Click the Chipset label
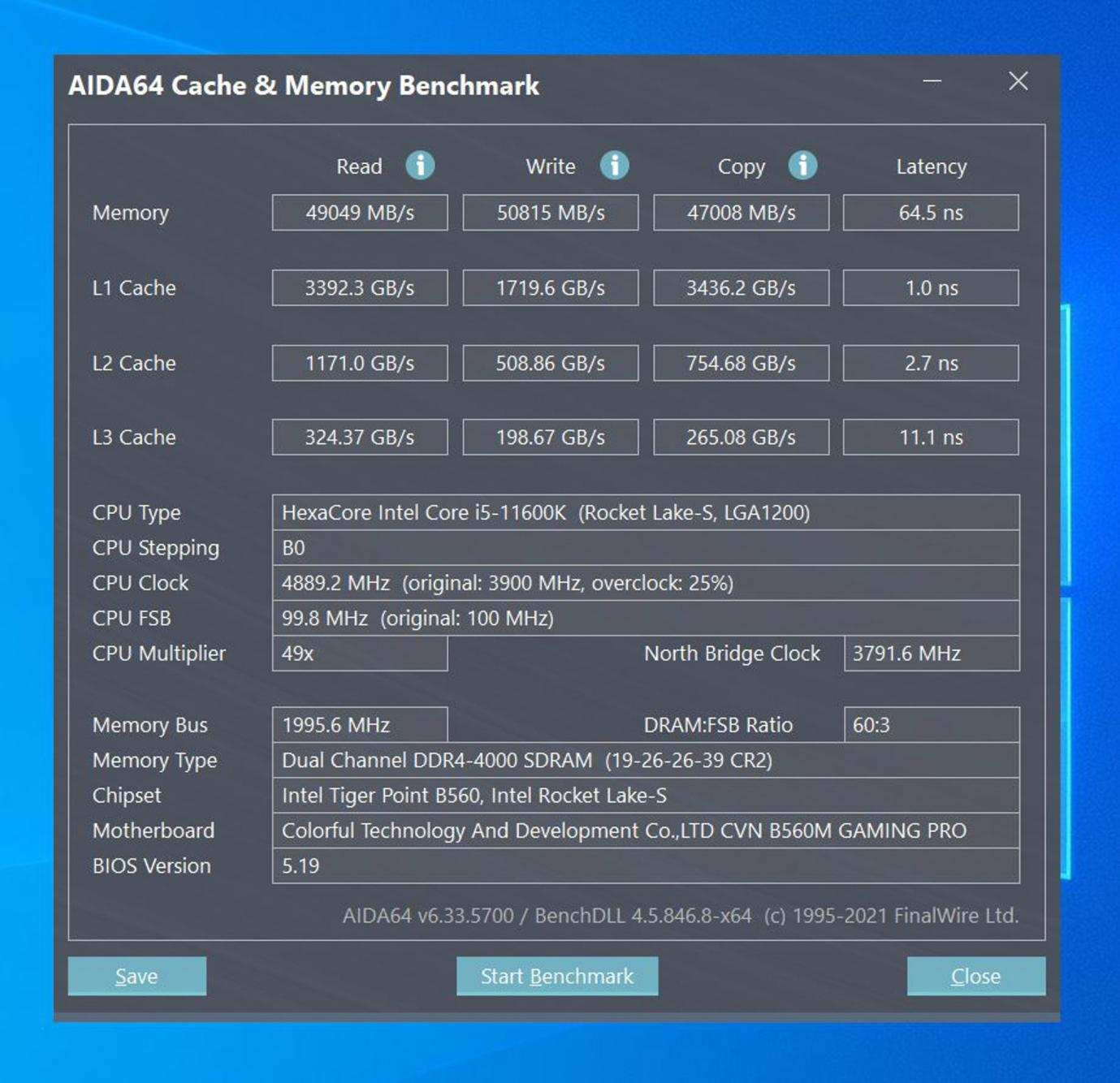This screenshot has height=1083, width=1120. [x=127, y=796]
